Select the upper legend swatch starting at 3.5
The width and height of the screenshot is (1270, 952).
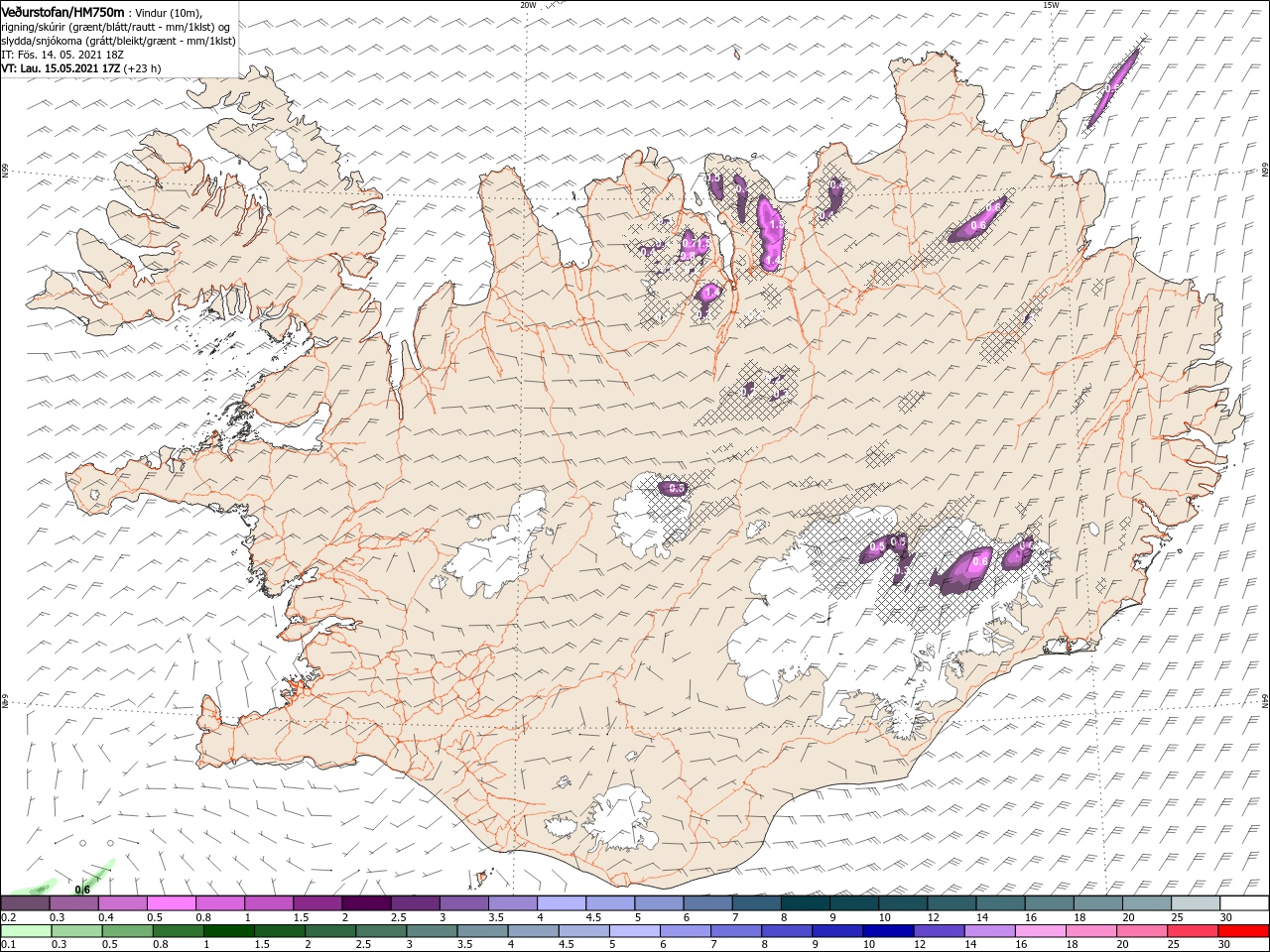[512, 903]
